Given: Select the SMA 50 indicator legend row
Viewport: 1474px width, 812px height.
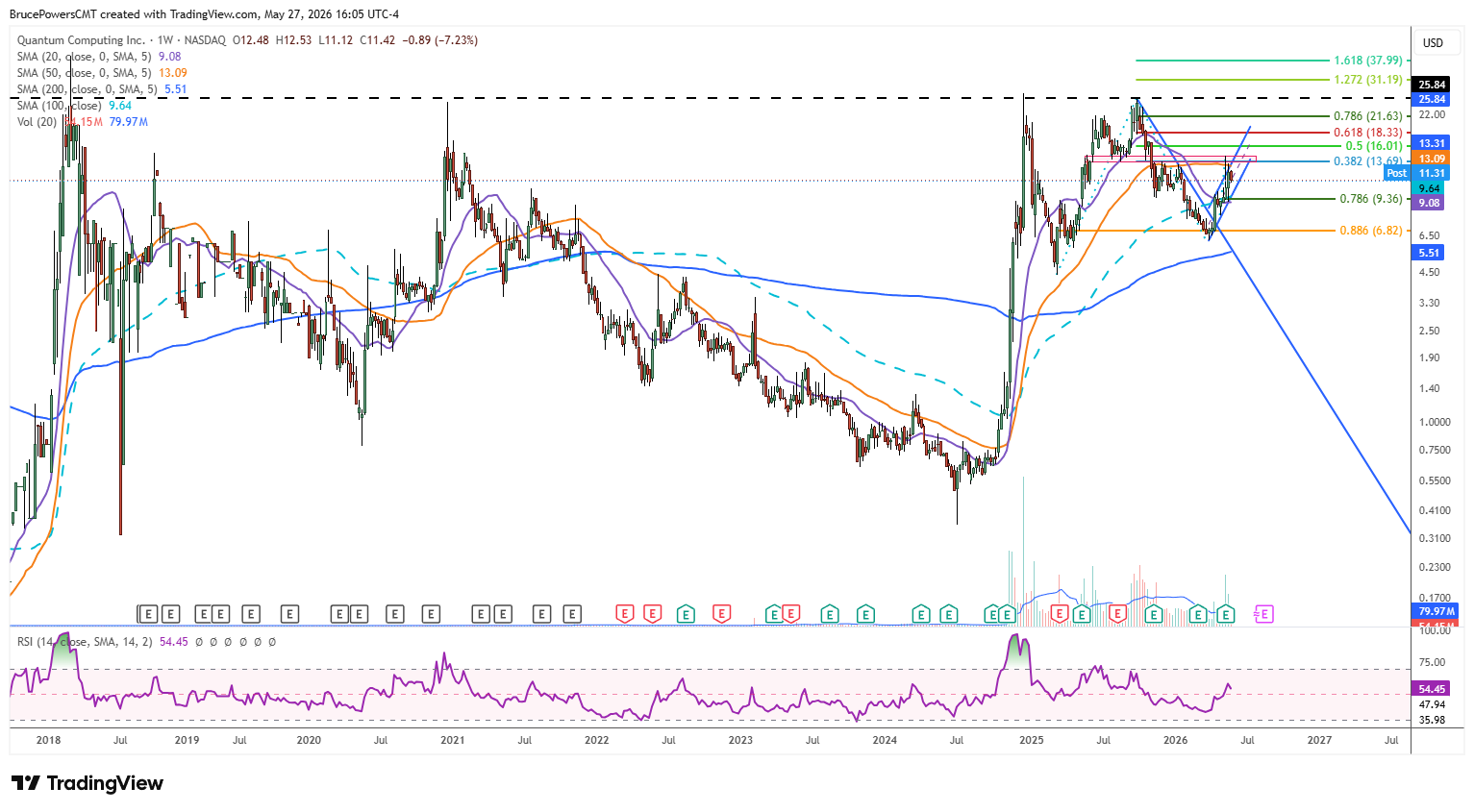Looking at the screenshot, I should (x=102, y=73).
